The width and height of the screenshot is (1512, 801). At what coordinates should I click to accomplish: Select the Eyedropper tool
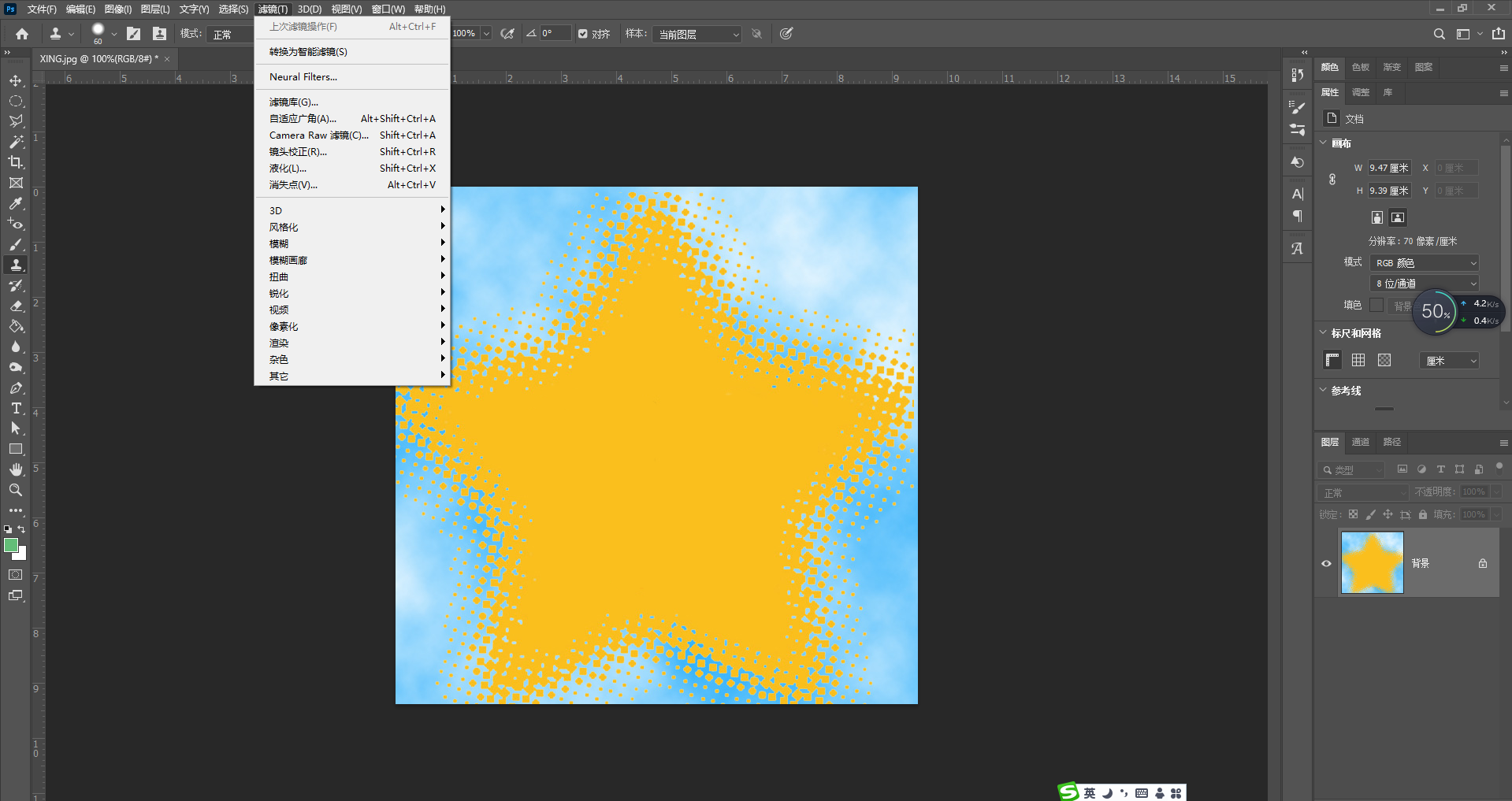click(x=16, y=203)
